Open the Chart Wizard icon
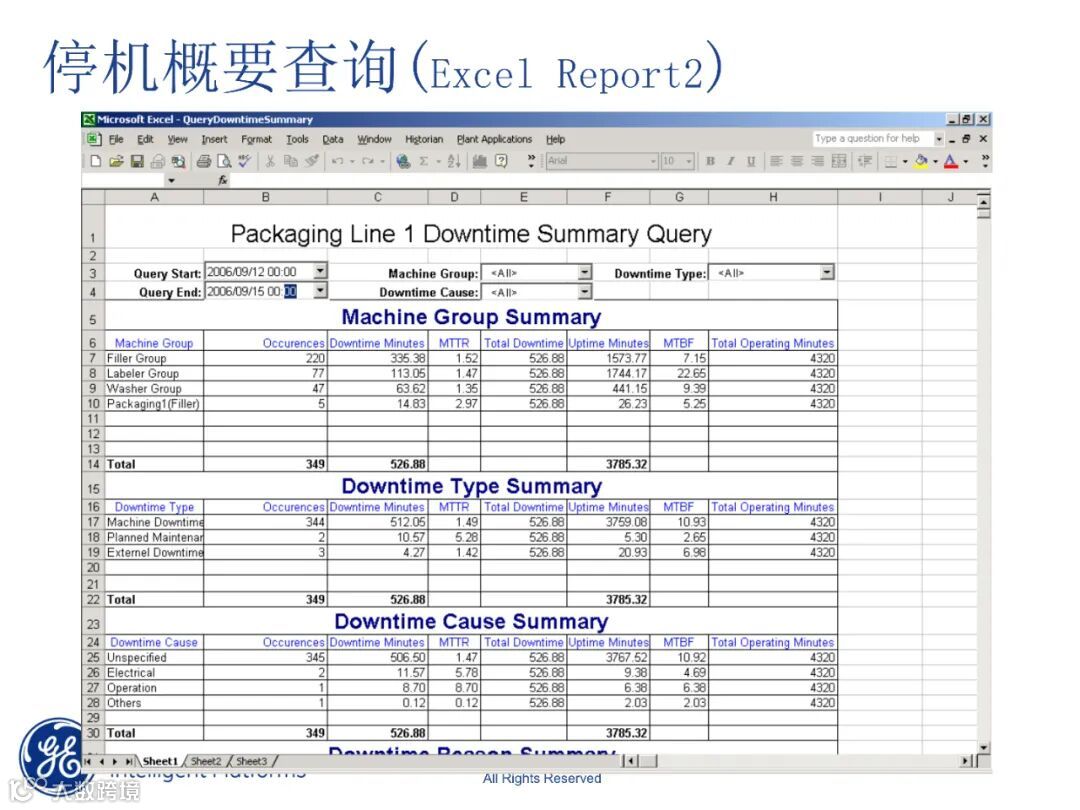Viewport: 1080px width, 810px height. point(479,161)
